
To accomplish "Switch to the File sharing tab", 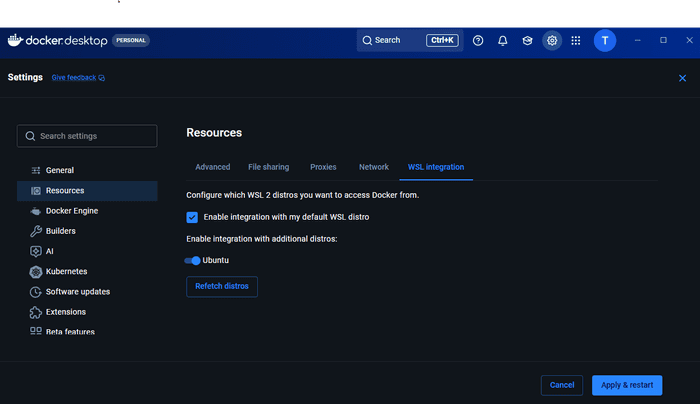I will click(x=268, y=167).
